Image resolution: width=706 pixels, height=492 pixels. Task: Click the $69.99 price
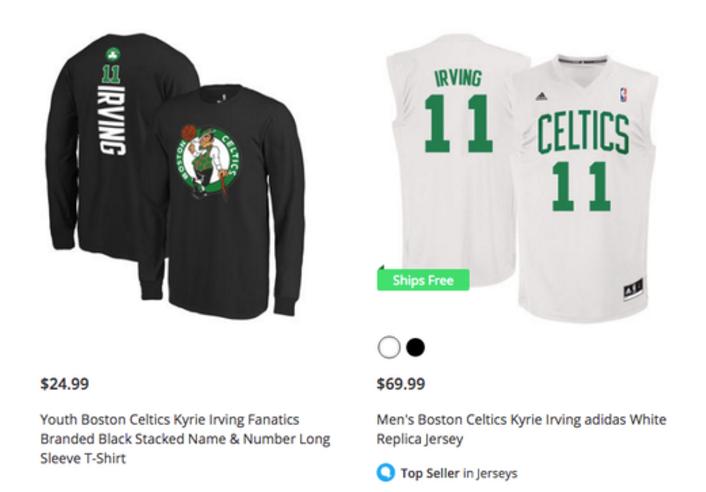click(401, 383)
